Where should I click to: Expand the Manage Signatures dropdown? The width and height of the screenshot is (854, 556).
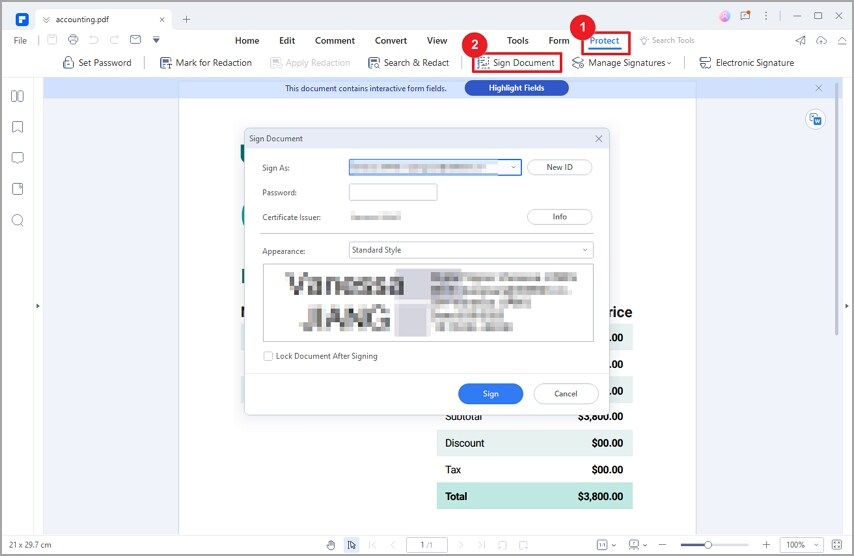tap(621, 63)
